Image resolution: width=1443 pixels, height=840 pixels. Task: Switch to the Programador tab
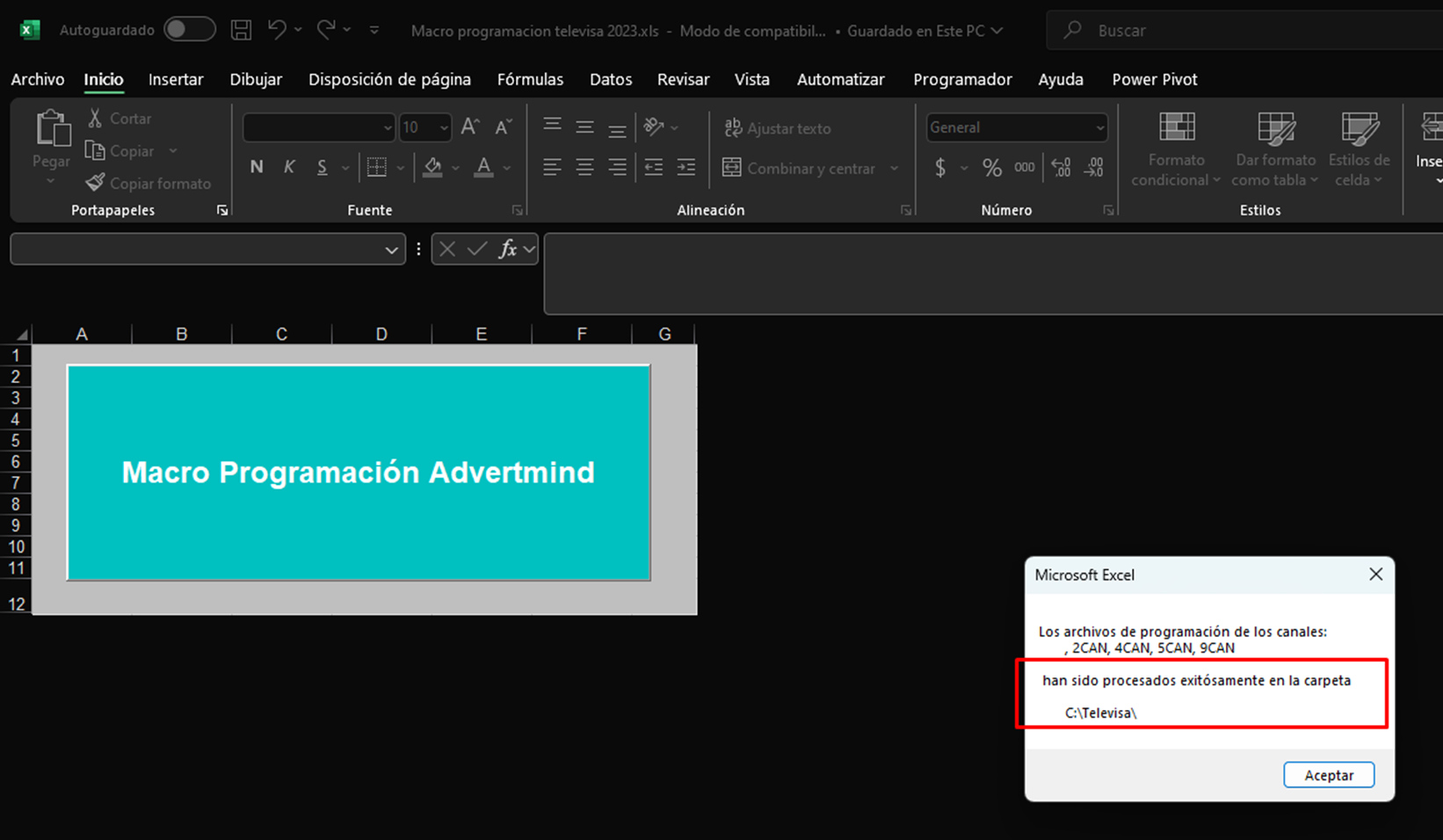pyautogui.click(x=962, y=79)
